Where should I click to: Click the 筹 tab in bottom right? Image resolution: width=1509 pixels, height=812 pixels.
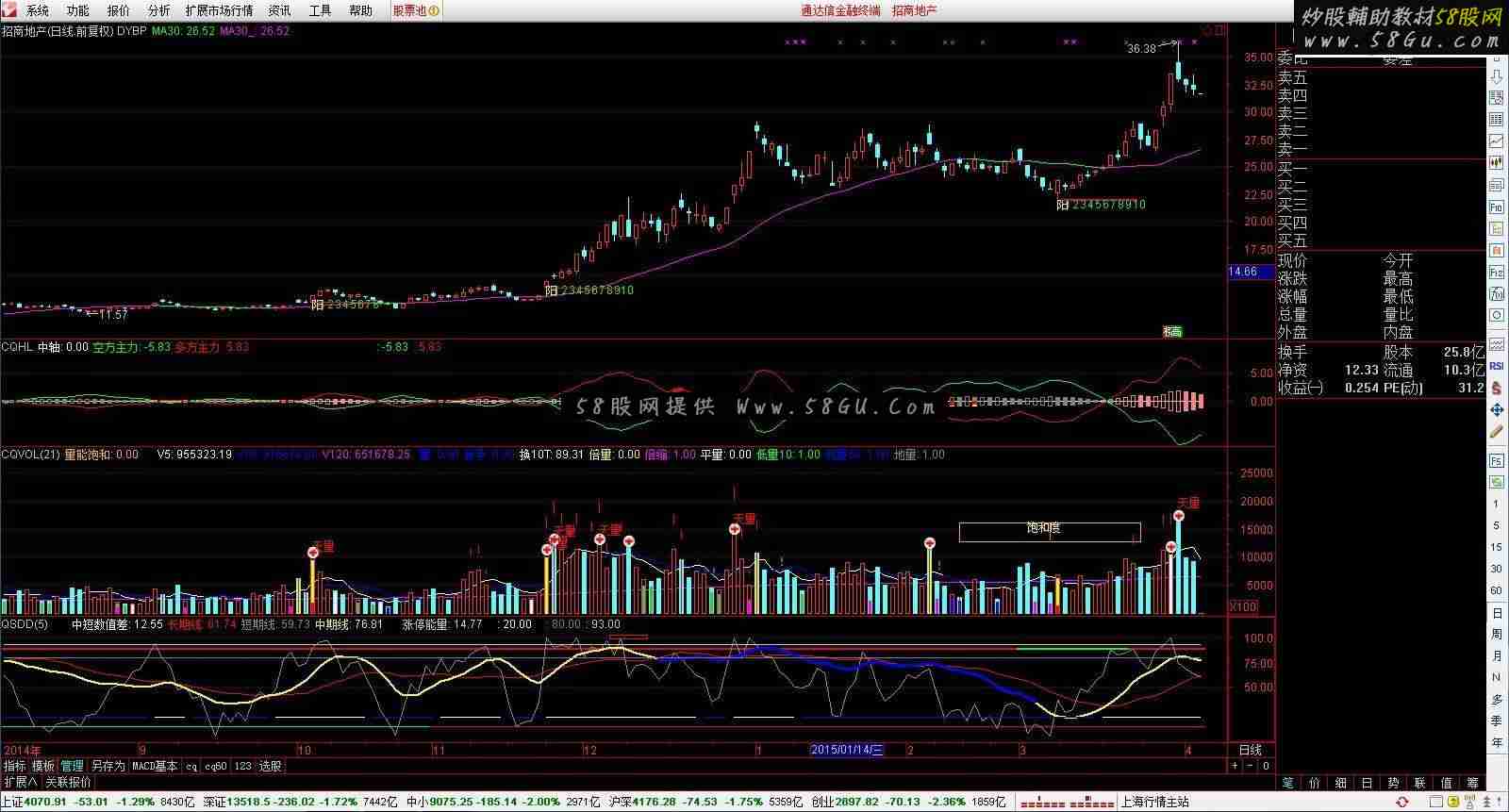[x=1473, y=783]
